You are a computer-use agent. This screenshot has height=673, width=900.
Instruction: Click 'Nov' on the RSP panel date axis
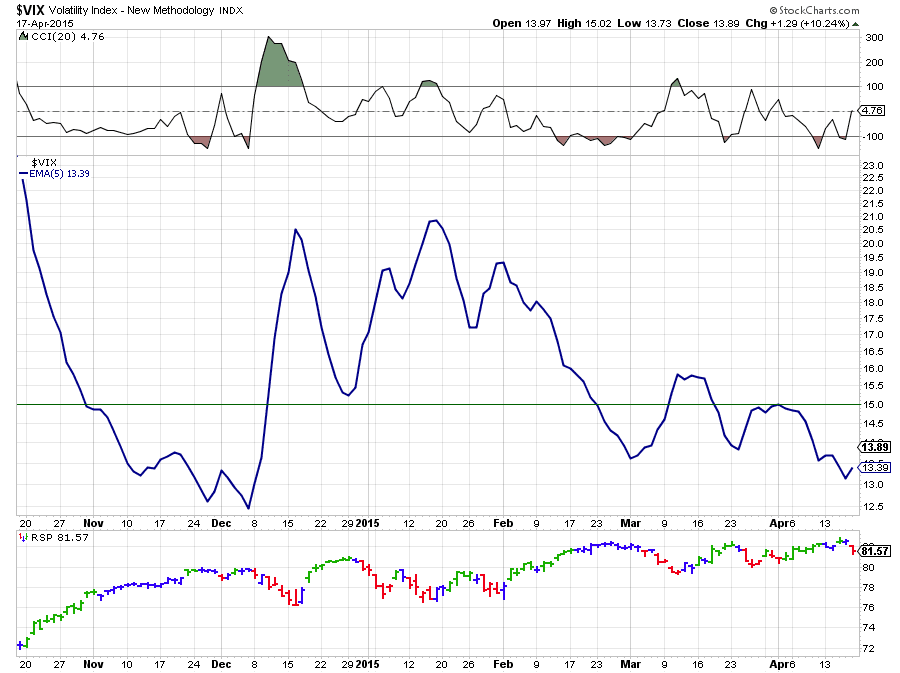coord(93,664)
